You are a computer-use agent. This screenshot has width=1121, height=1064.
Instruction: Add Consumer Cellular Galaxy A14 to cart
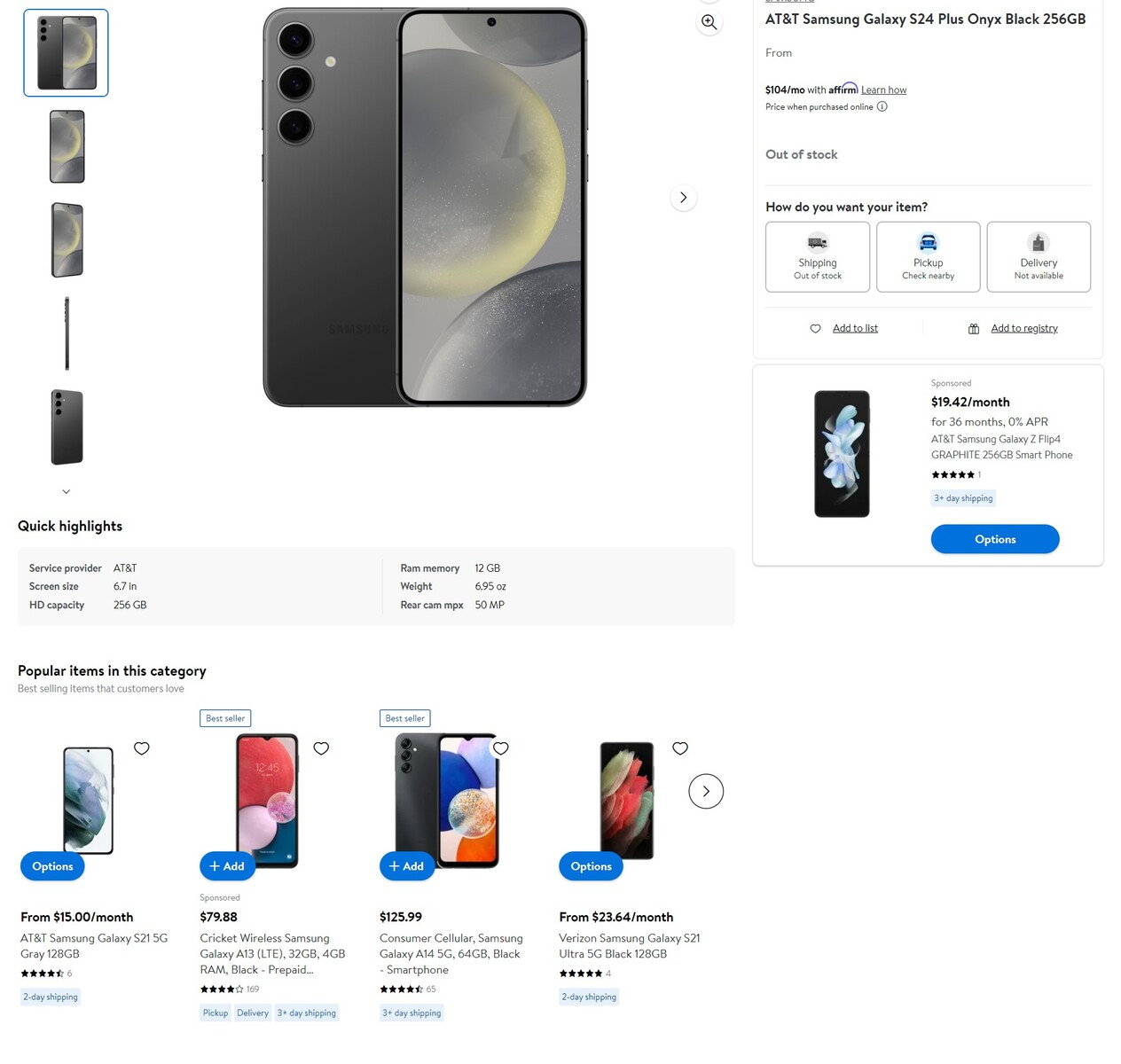coord(407,866)
